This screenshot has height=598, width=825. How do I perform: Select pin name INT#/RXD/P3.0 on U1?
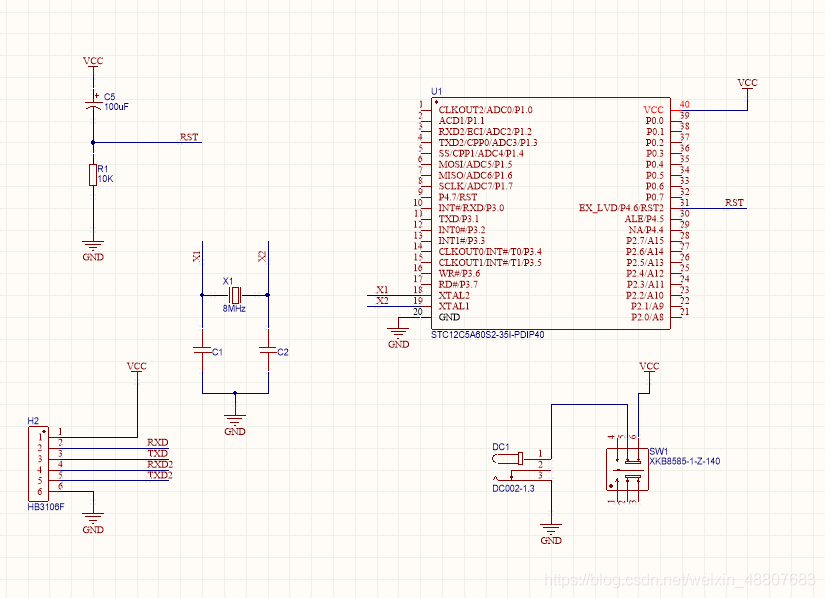coord(471,208)
